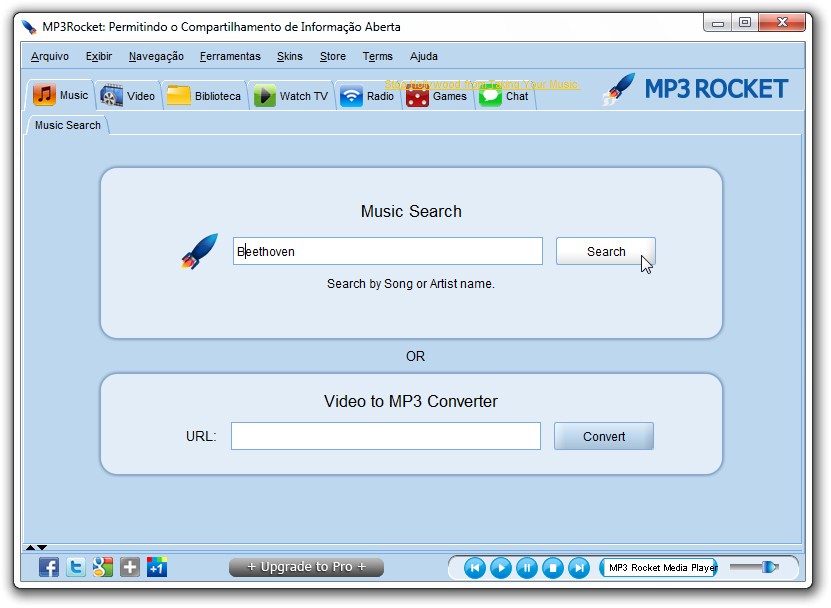Screen dimensions: 831x608
Task: Click the Convert button
Action: pos(604,436)
